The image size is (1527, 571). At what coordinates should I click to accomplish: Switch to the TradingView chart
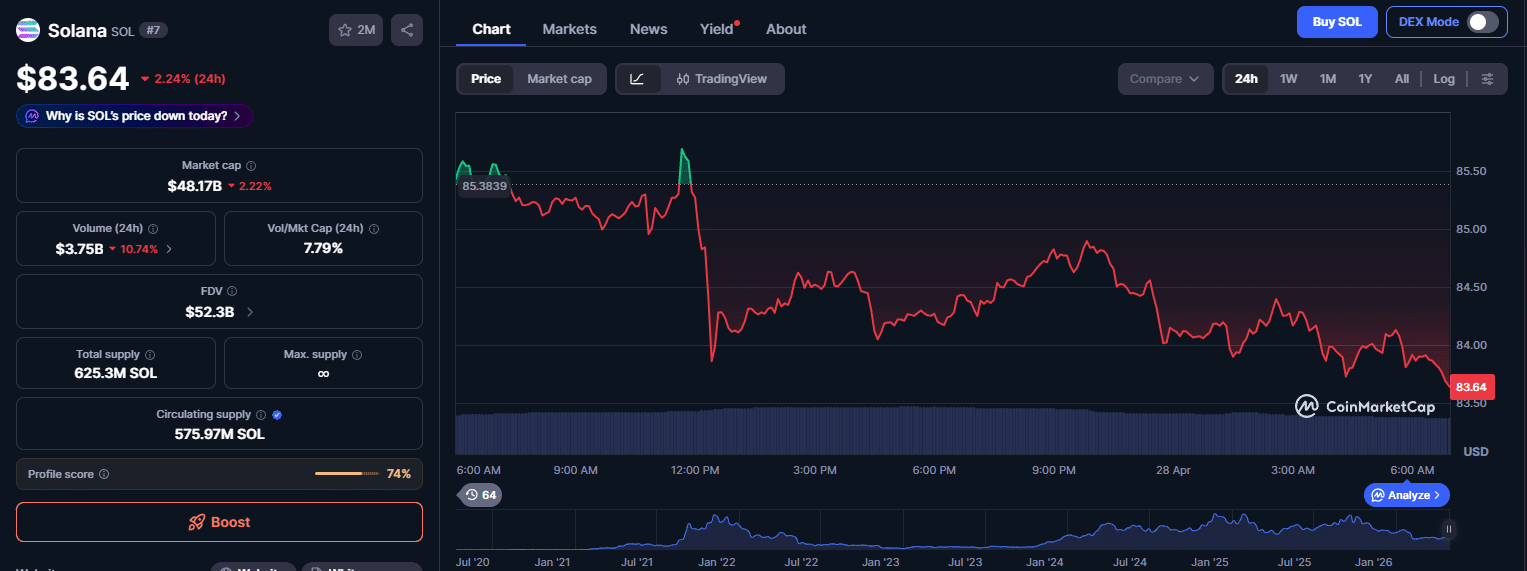(722, 79)
